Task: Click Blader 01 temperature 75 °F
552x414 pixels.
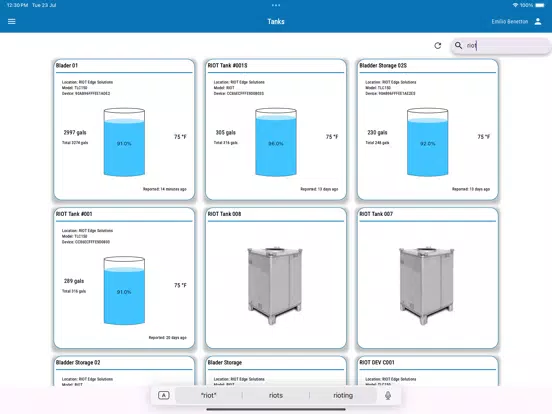Action: [x=180, y=137]
